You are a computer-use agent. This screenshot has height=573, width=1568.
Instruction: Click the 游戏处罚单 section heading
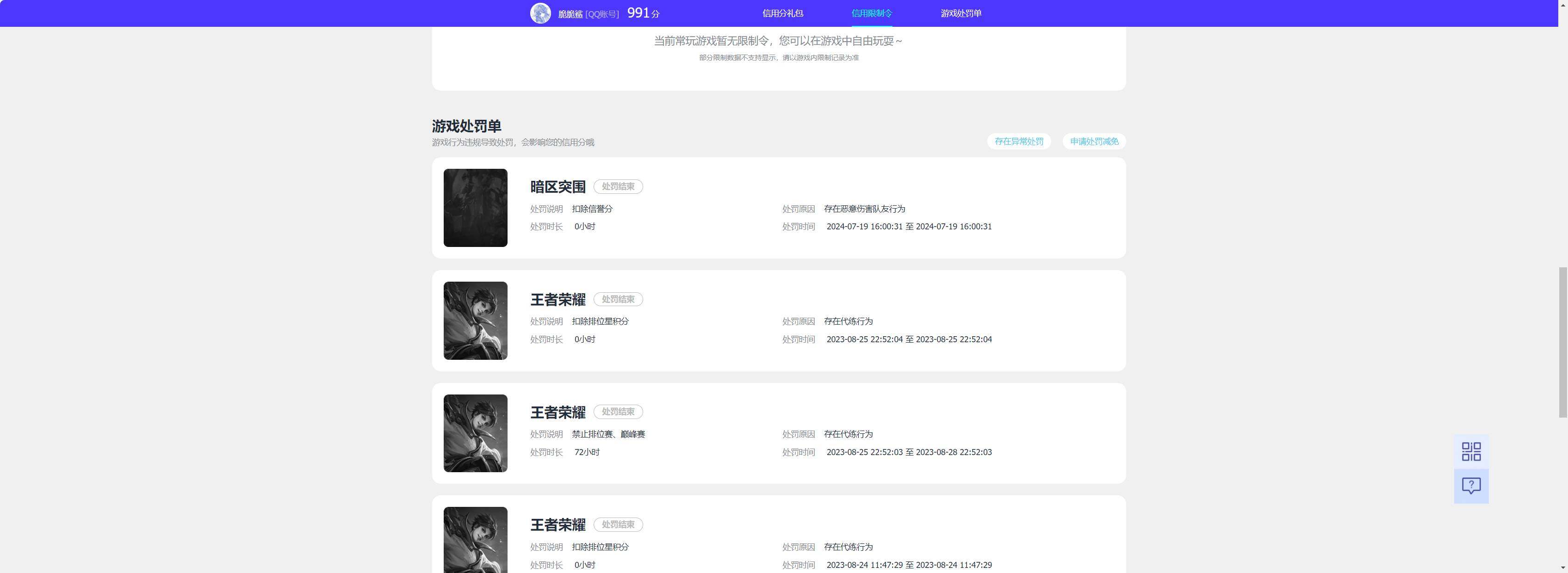click(x=467, y=126)
